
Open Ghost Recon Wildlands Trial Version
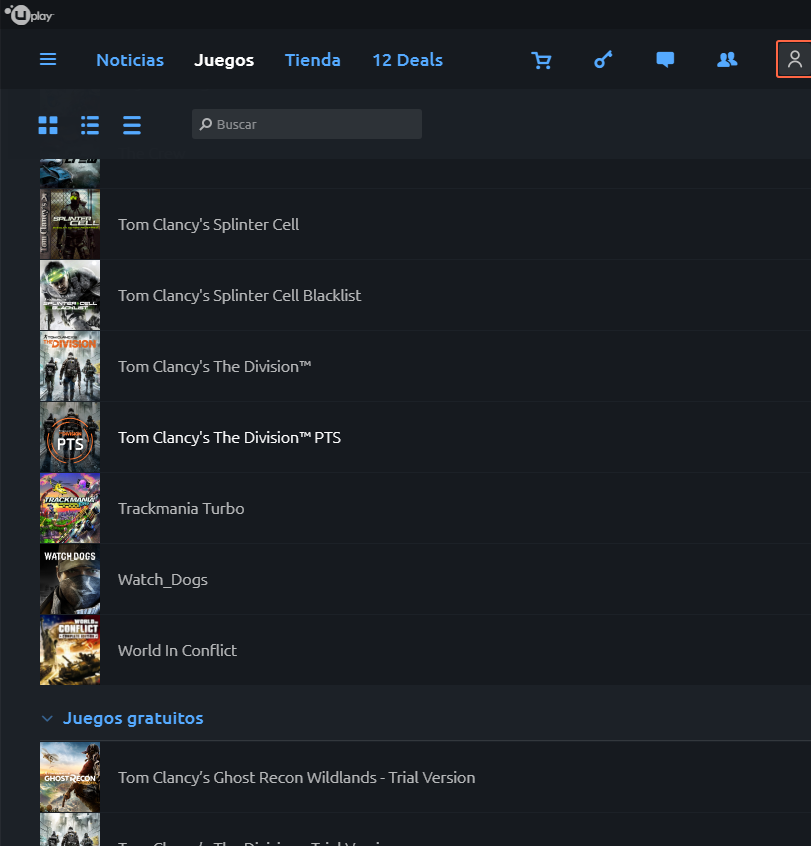pos(296,778)
